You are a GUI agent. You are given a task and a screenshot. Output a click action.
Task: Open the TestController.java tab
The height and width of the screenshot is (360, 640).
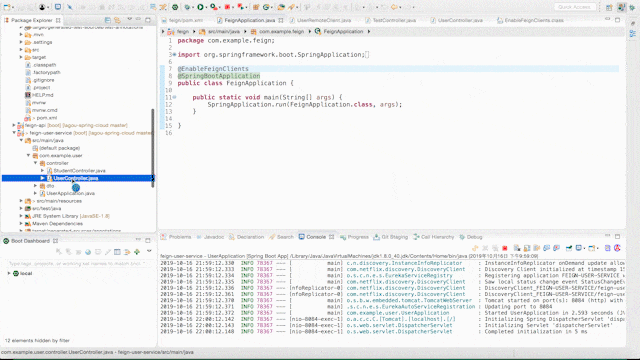coord(390,20)
